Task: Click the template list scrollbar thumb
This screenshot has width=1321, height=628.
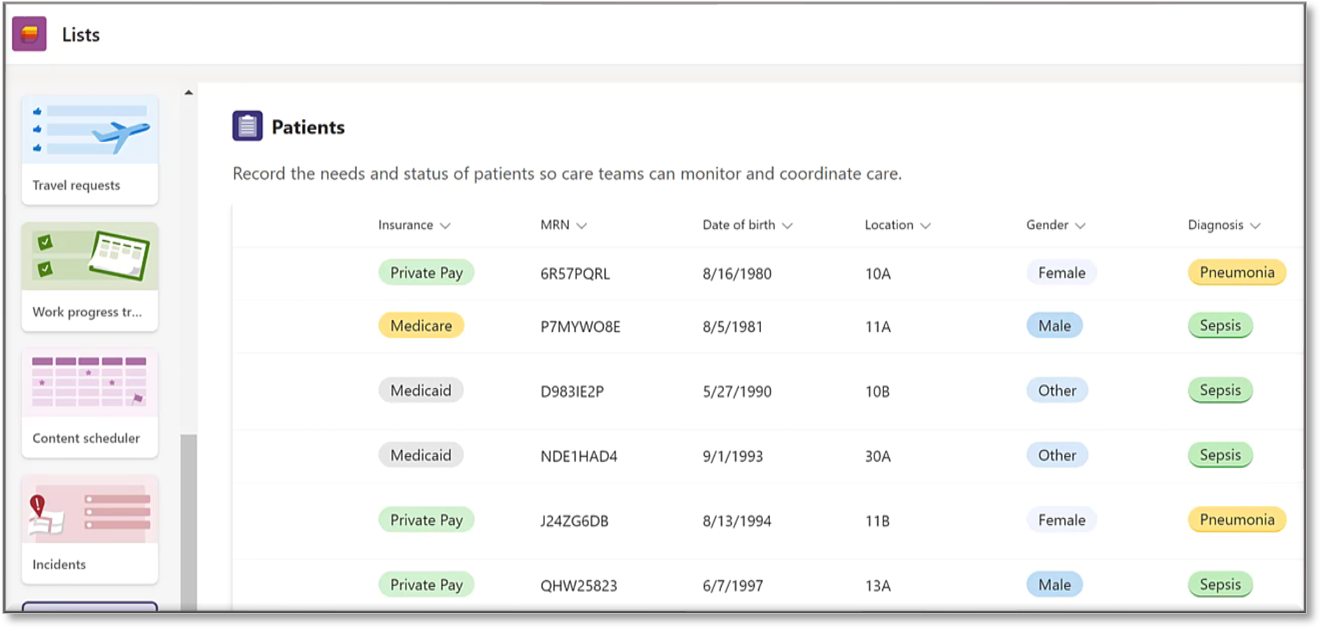Action: (188, 521)
